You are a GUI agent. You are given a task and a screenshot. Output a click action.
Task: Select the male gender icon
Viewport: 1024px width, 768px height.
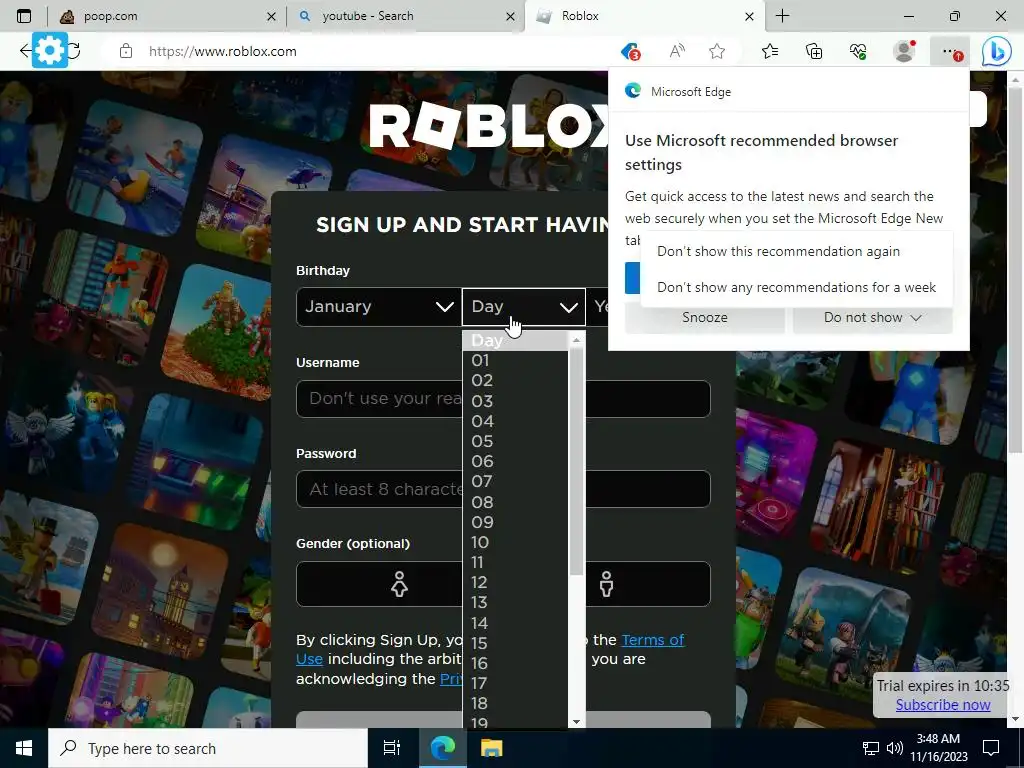click(606, 584)
